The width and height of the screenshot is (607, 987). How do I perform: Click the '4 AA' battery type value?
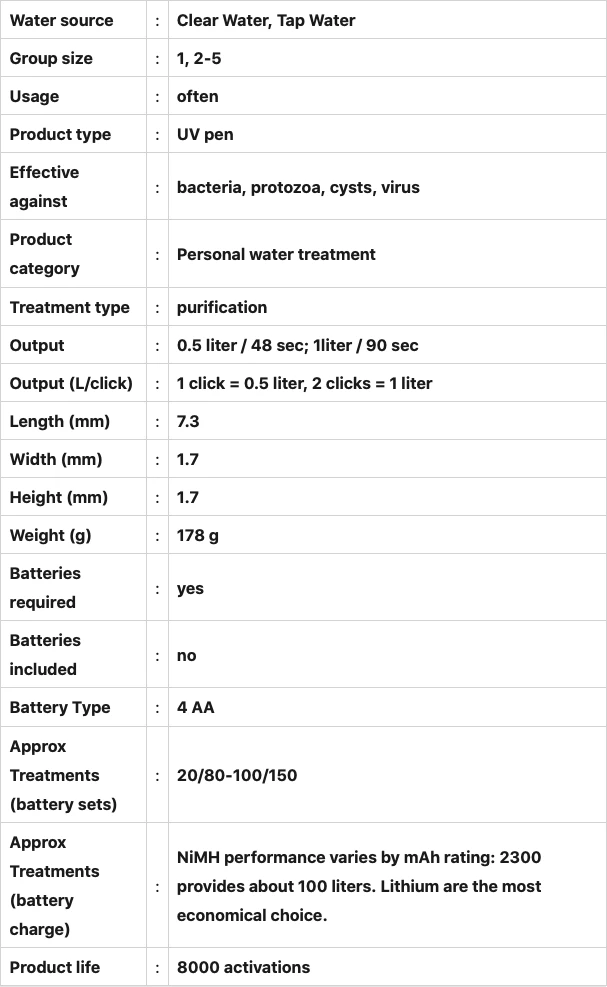pyautogui.click(x=196, y=707)
